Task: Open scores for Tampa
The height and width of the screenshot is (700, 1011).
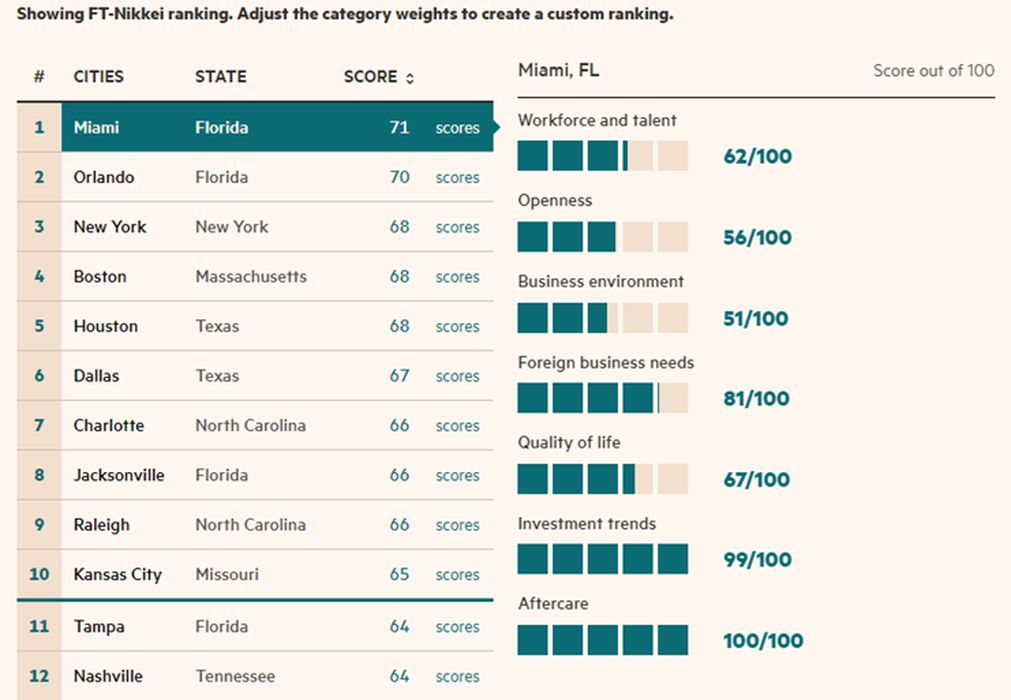Action: coord(457,627)
